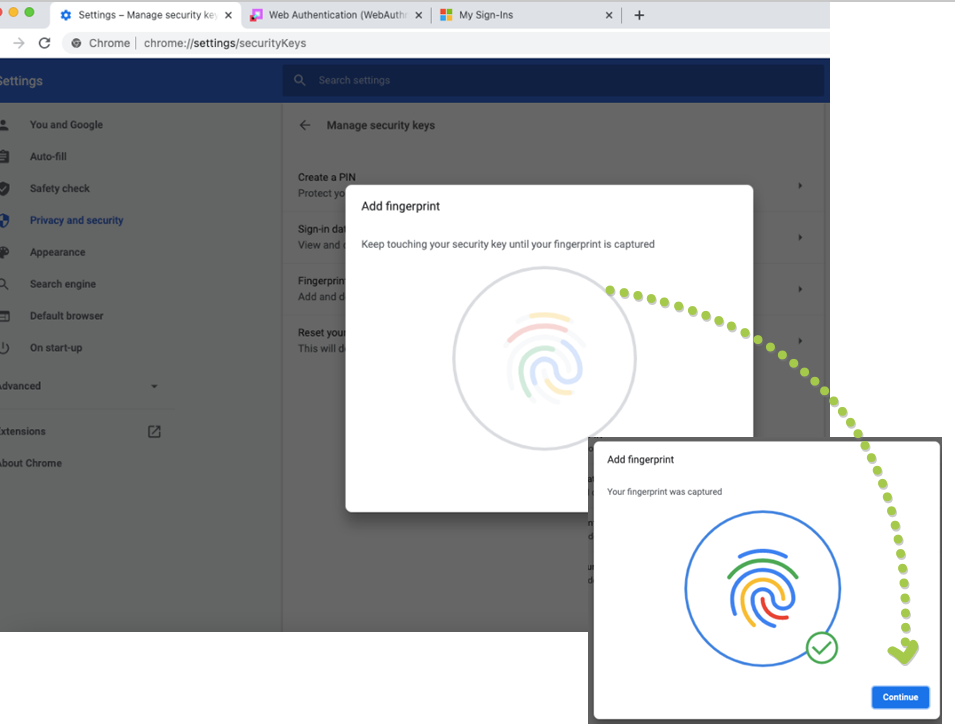Close the My Sign-Ins tab
This screenshot has height=725, width=974.
click(x=609, y=15)
